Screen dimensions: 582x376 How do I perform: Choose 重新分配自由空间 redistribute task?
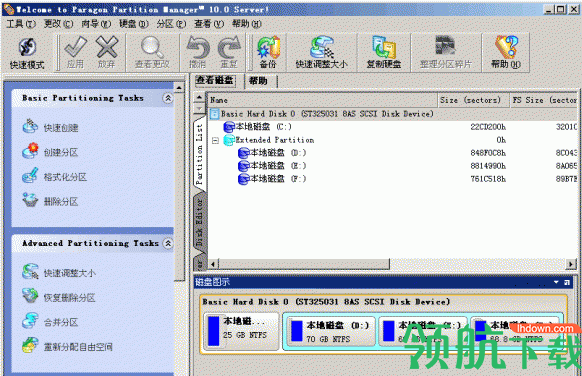pyautogui.click(x=67, y=346)
